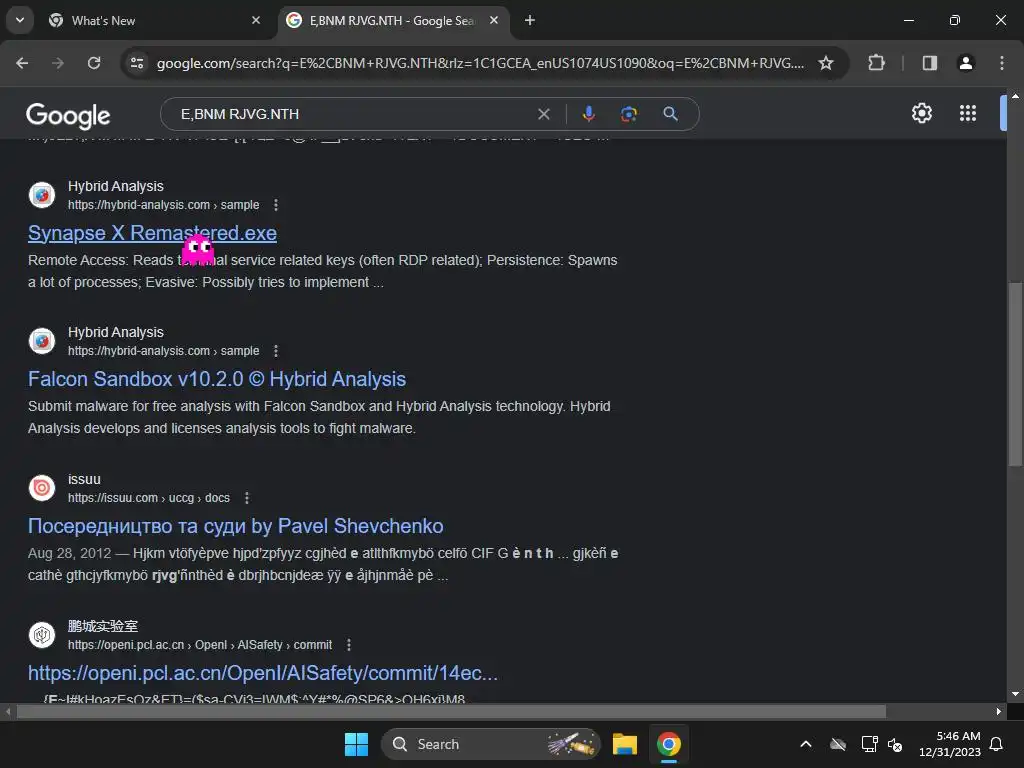1024x768 pixels.
Task: Open the Google apps grid
Action: tap(968, 113)
